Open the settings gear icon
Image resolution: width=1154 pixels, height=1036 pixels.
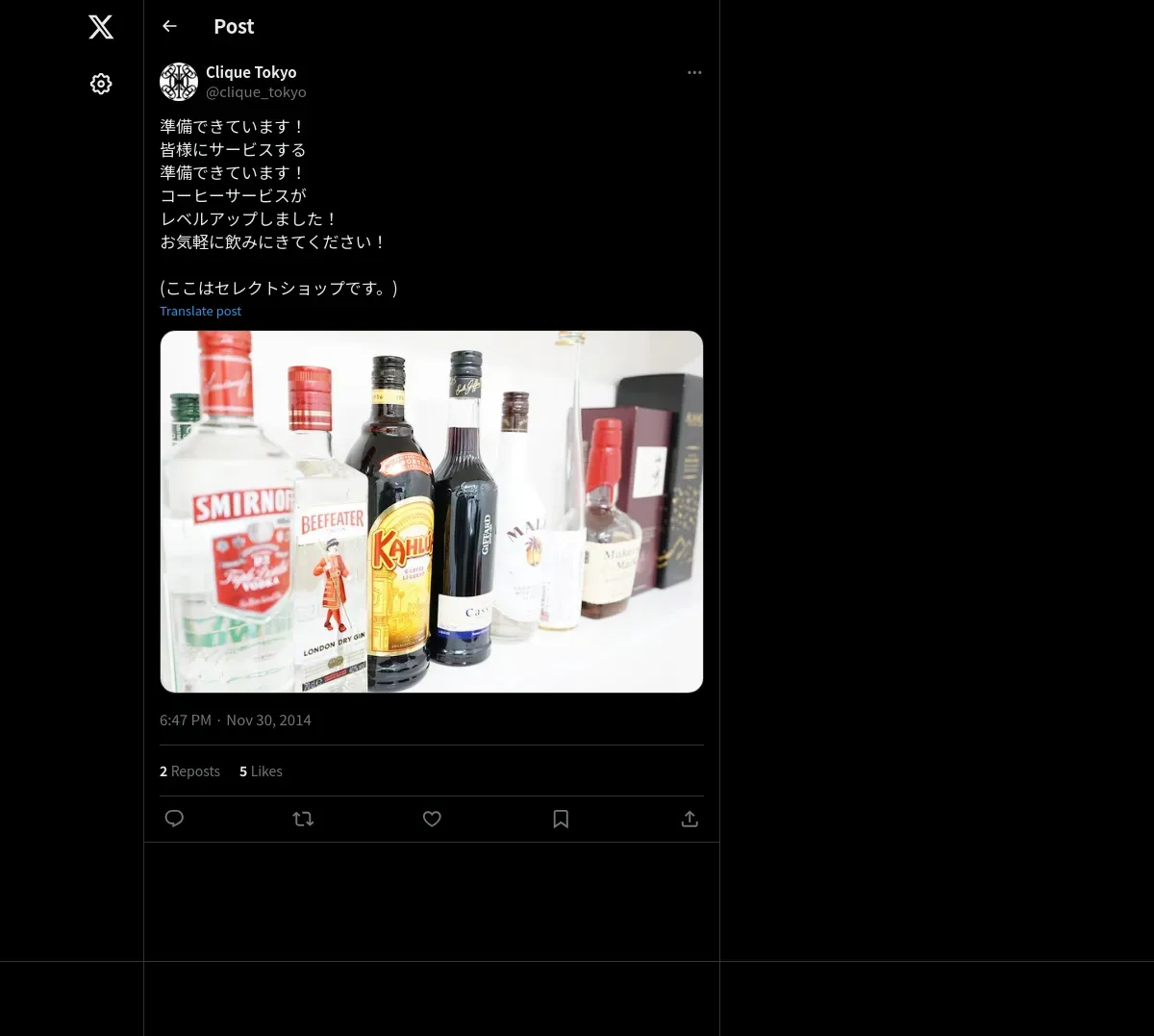[x=101, y=84]
